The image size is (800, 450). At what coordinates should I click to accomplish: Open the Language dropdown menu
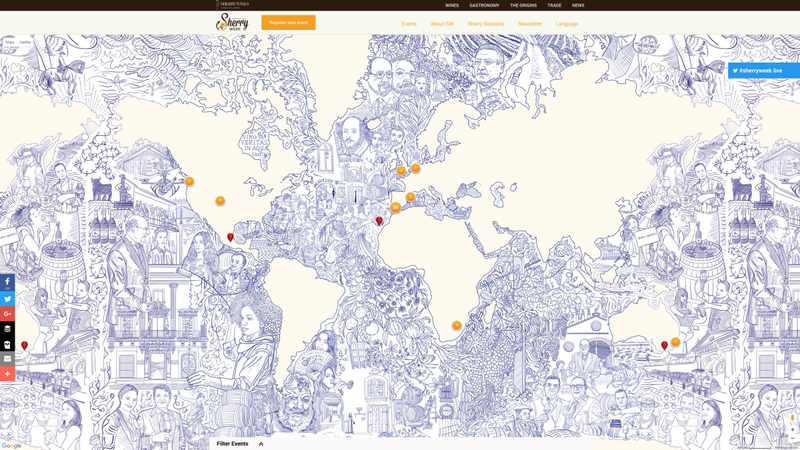tap(567, 24)
